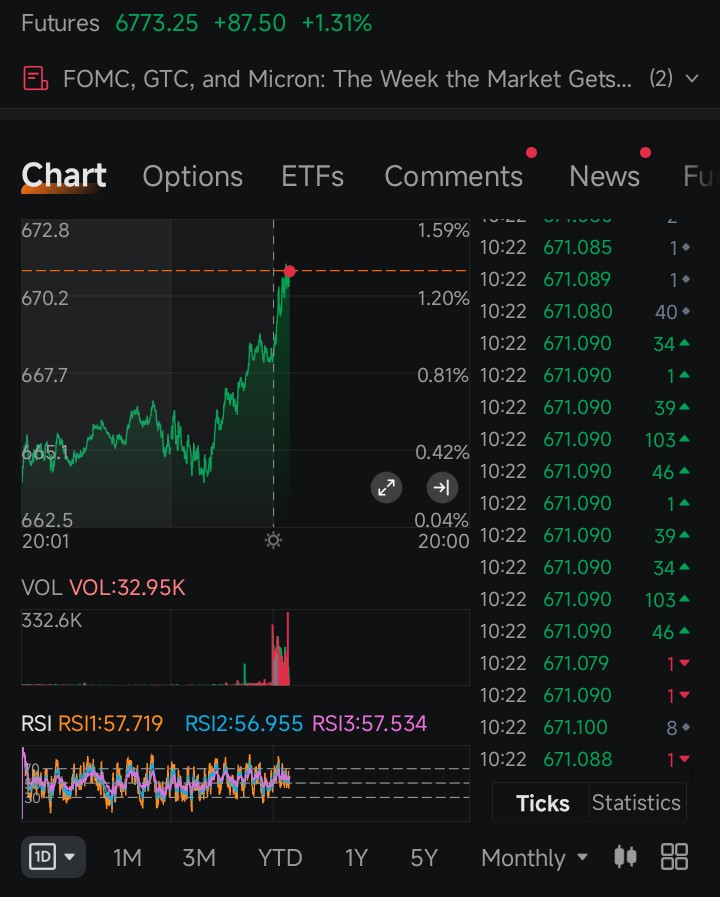Select the red current price dot
Screen dimensions: 720x897
click(x=289, y=271)
